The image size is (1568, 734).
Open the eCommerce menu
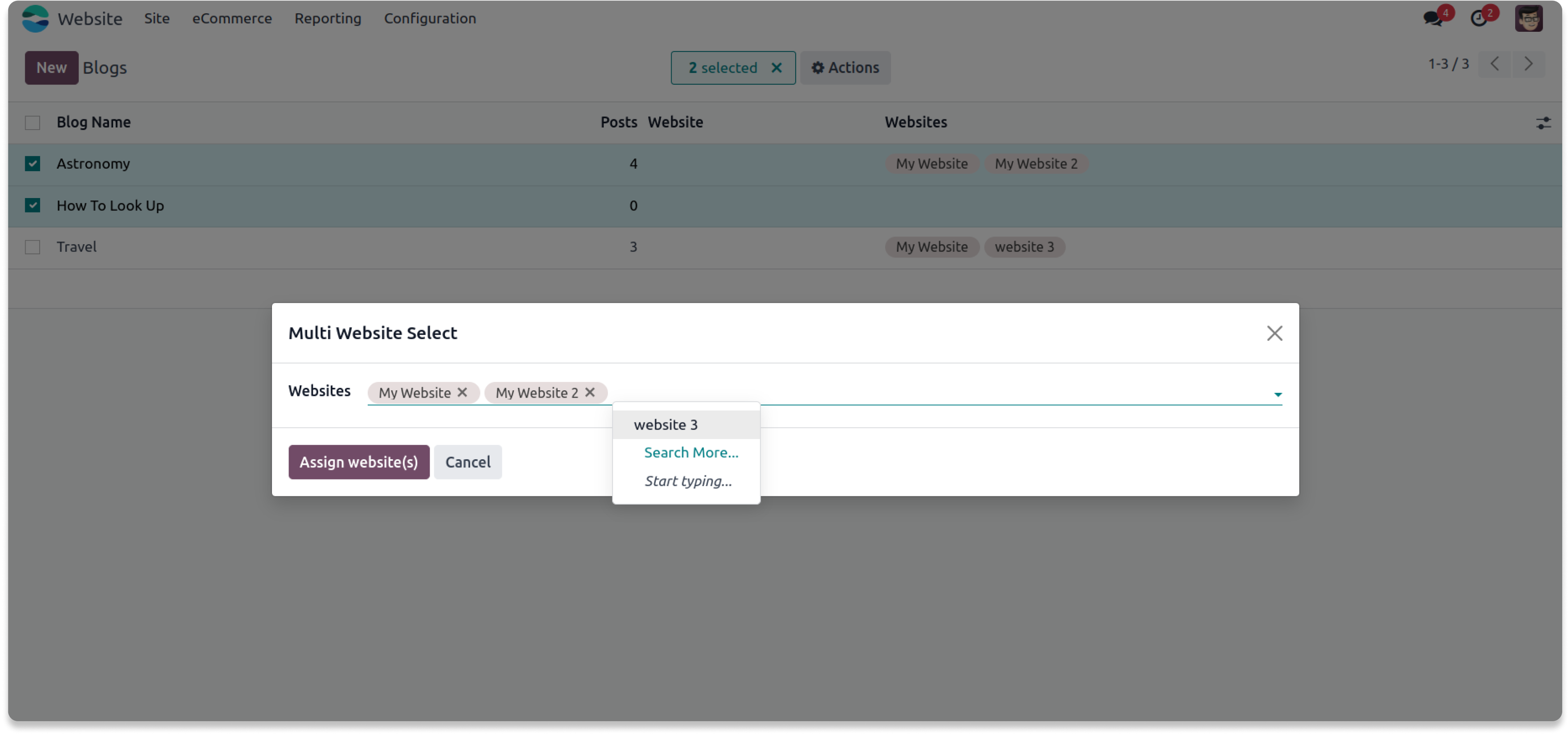[x=232, y=18]
